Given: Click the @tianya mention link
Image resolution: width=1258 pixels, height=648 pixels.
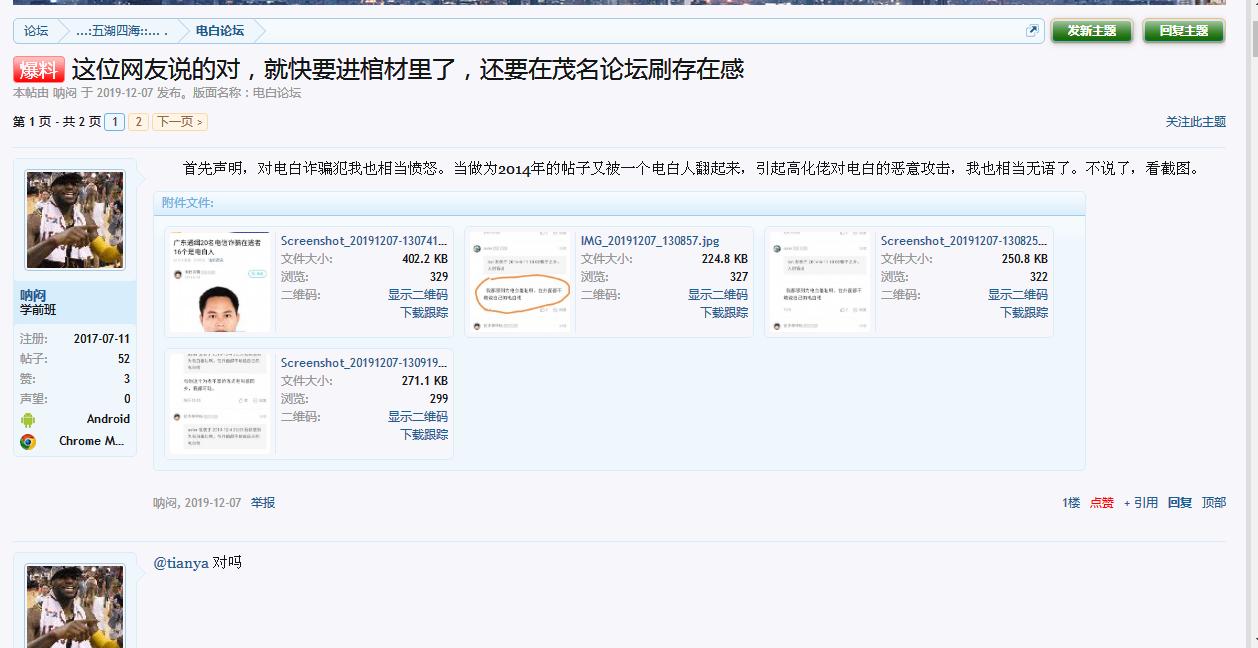Looking at the screenshot, I should 180,563.
